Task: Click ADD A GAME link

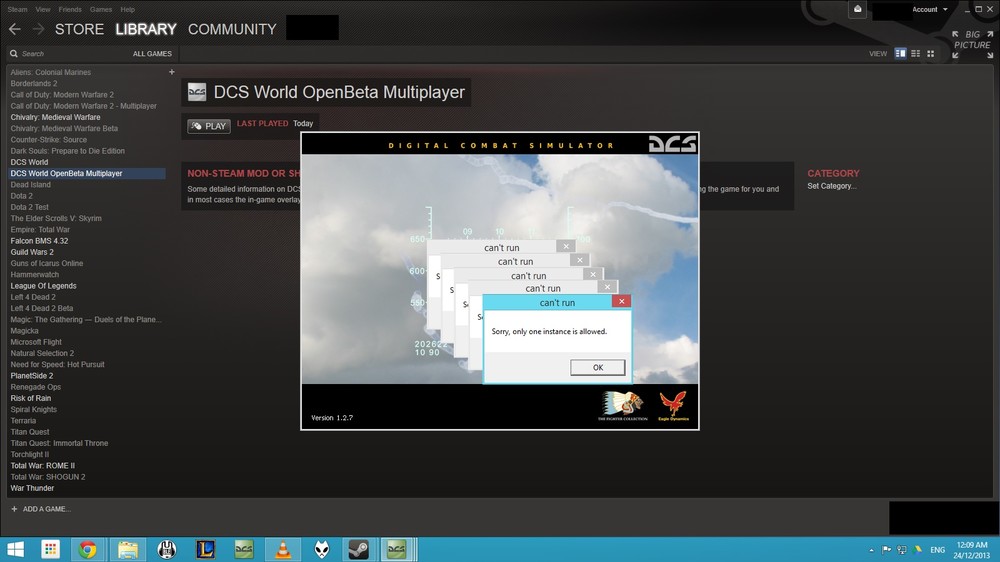Action: [41, 509]
